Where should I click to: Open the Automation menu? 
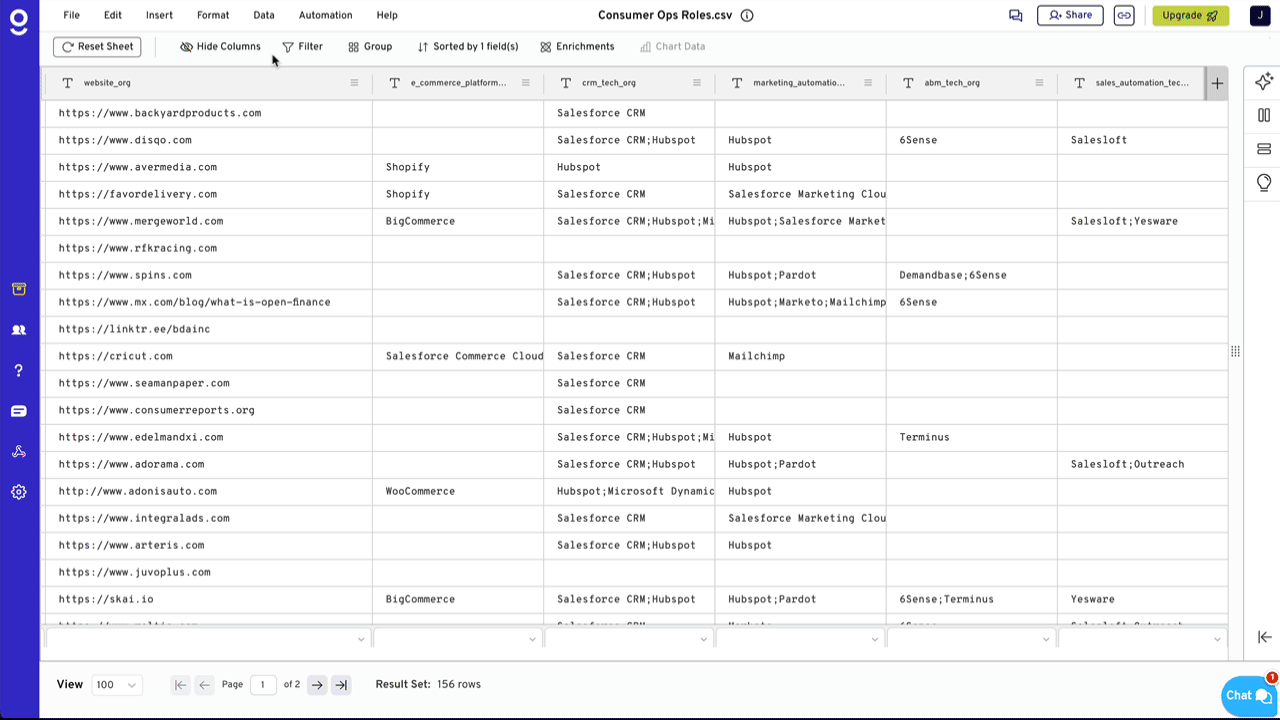tap(325, 16)
